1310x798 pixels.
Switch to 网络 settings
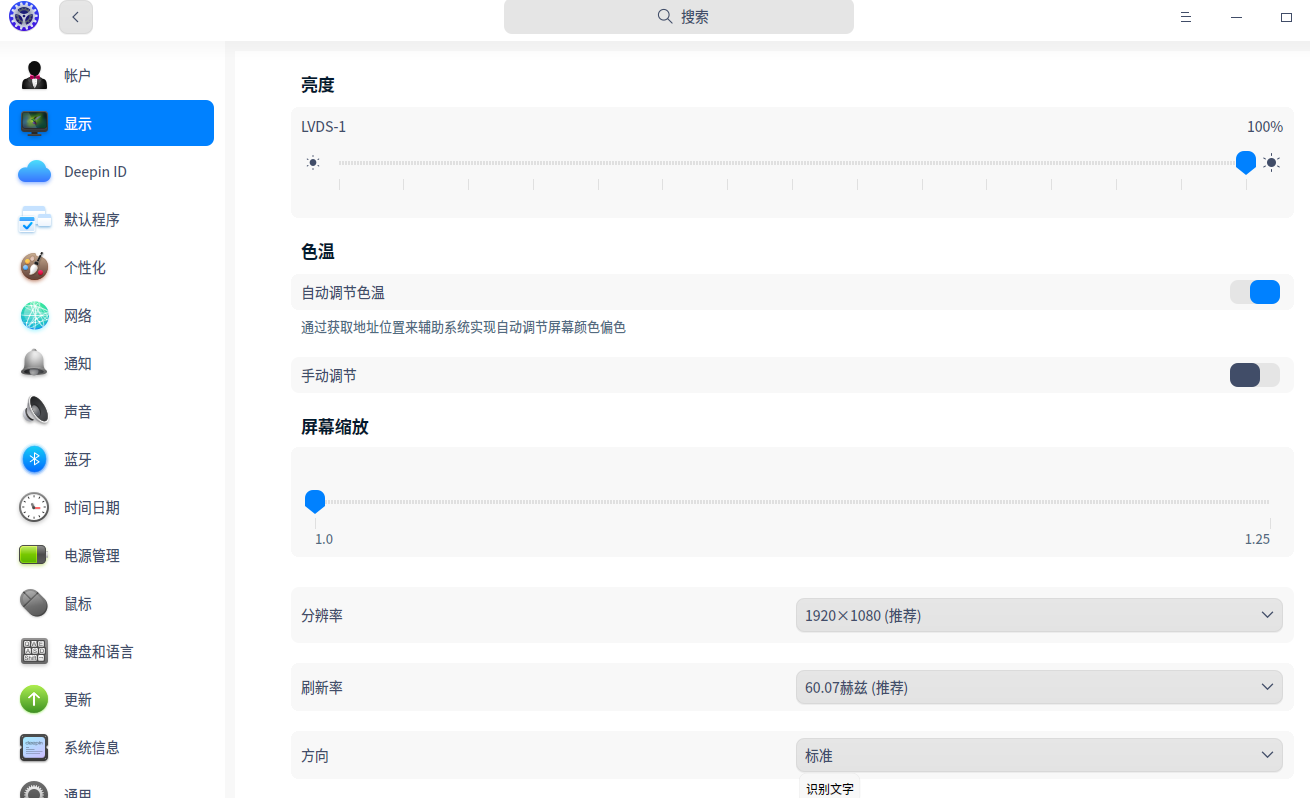coord(111,316)
